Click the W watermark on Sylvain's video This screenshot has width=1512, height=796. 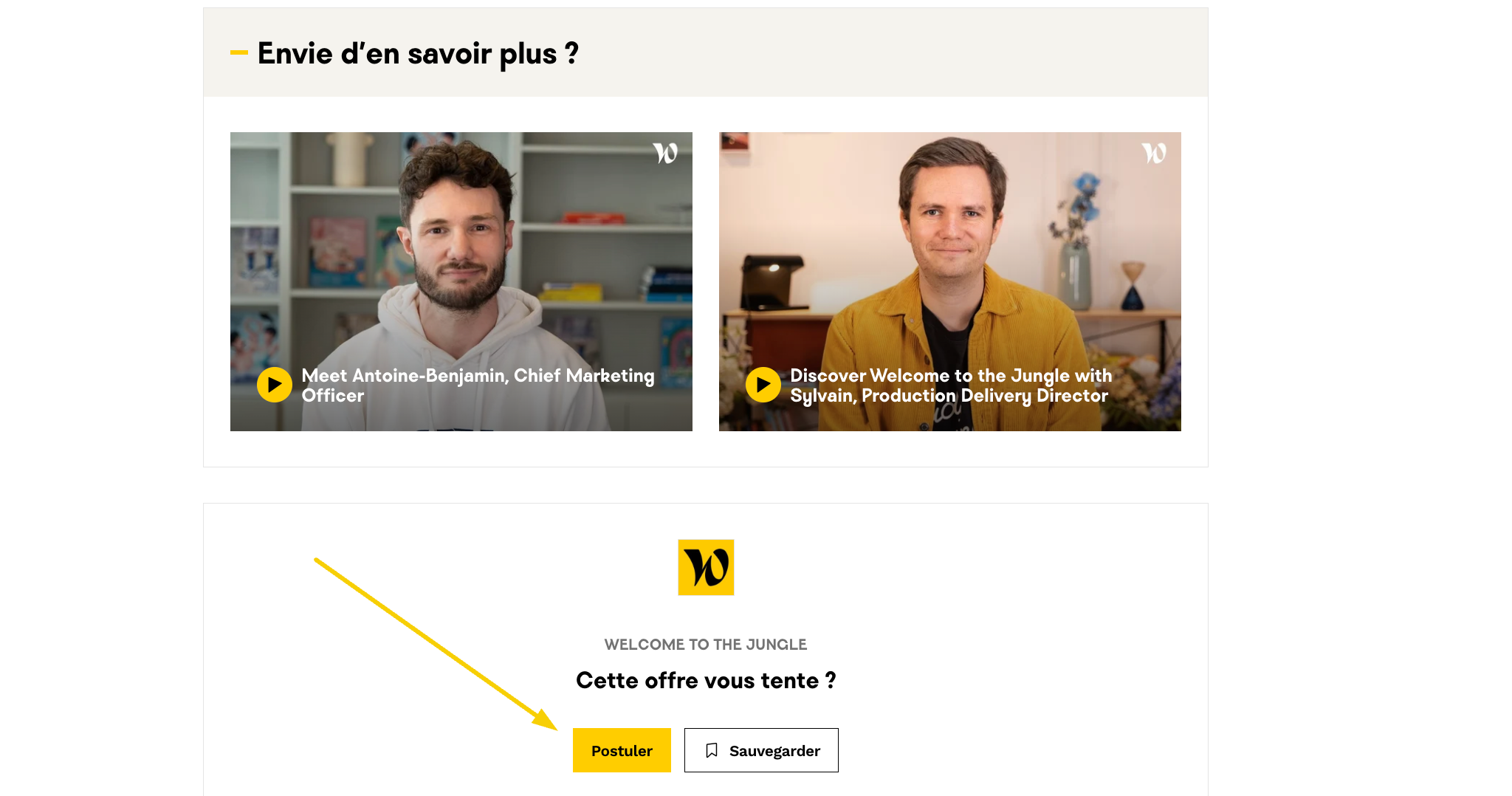pos(1154,153)
